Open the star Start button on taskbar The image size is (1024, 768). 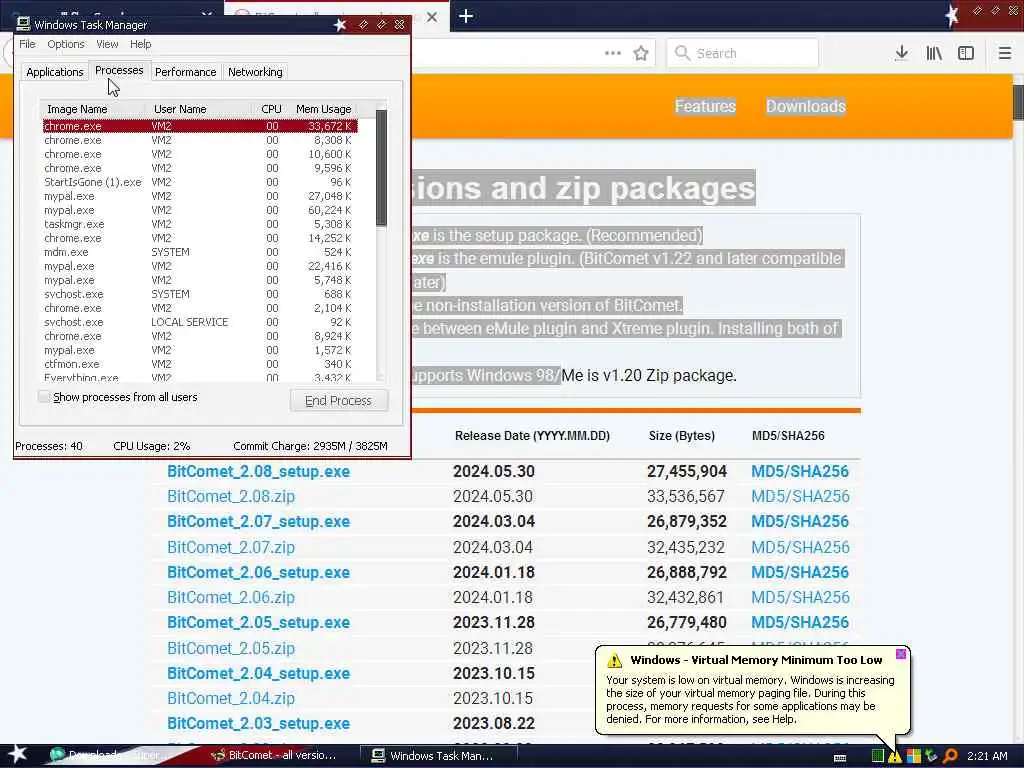coord(17,754)
